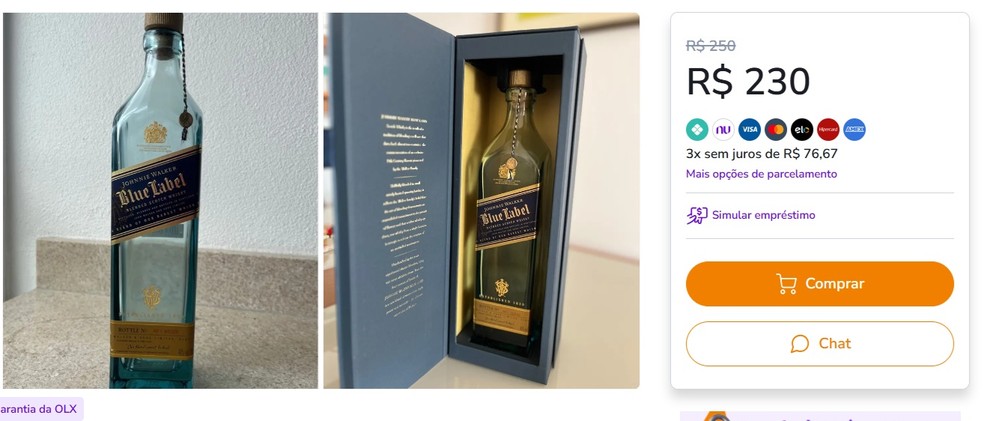Image resolution: width=984 pixels, height=421 pixels.
Task: Select the Hipercard payment icon
Action: coord(828,129)
